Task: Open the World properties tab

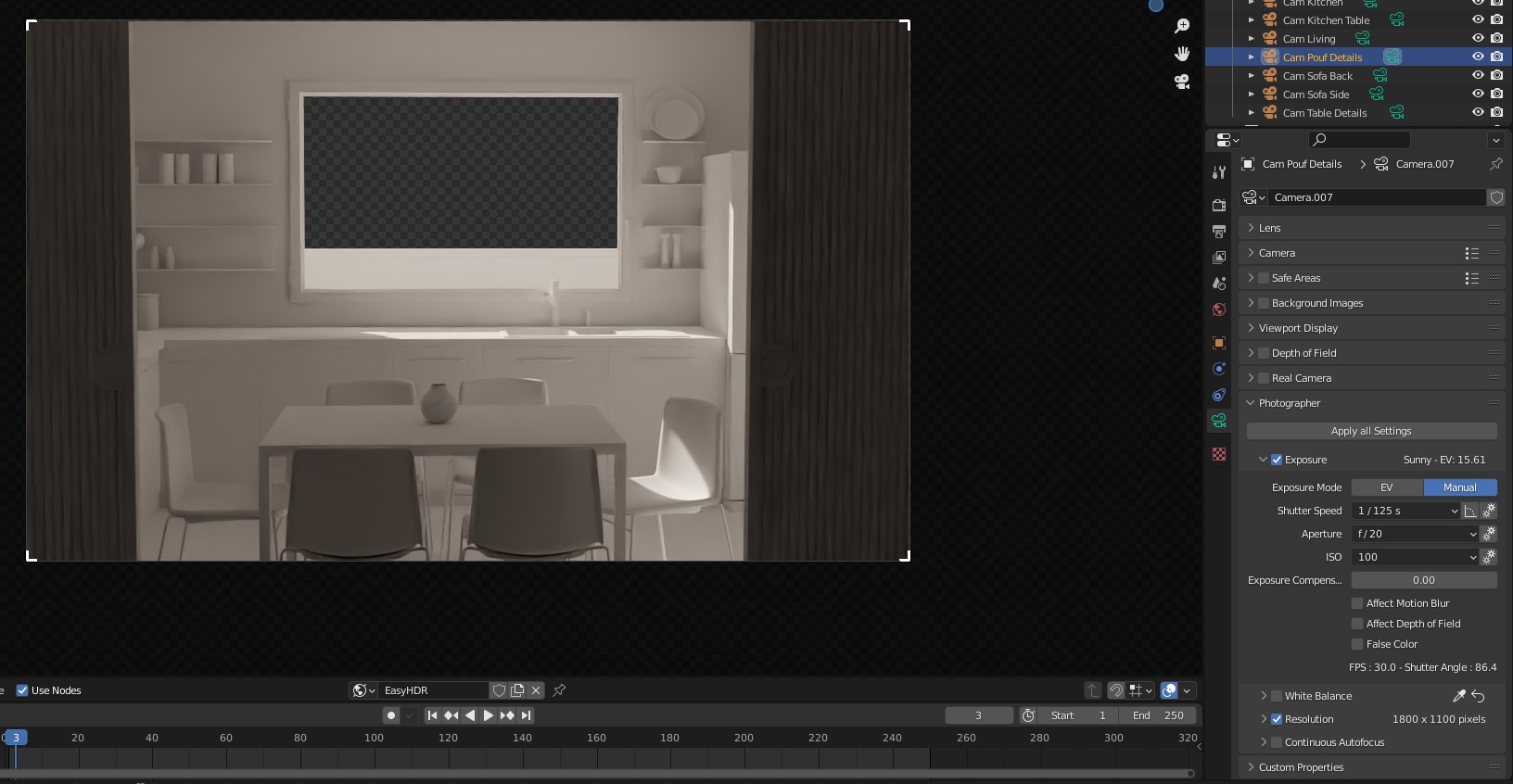Action: coord(1219,310)
